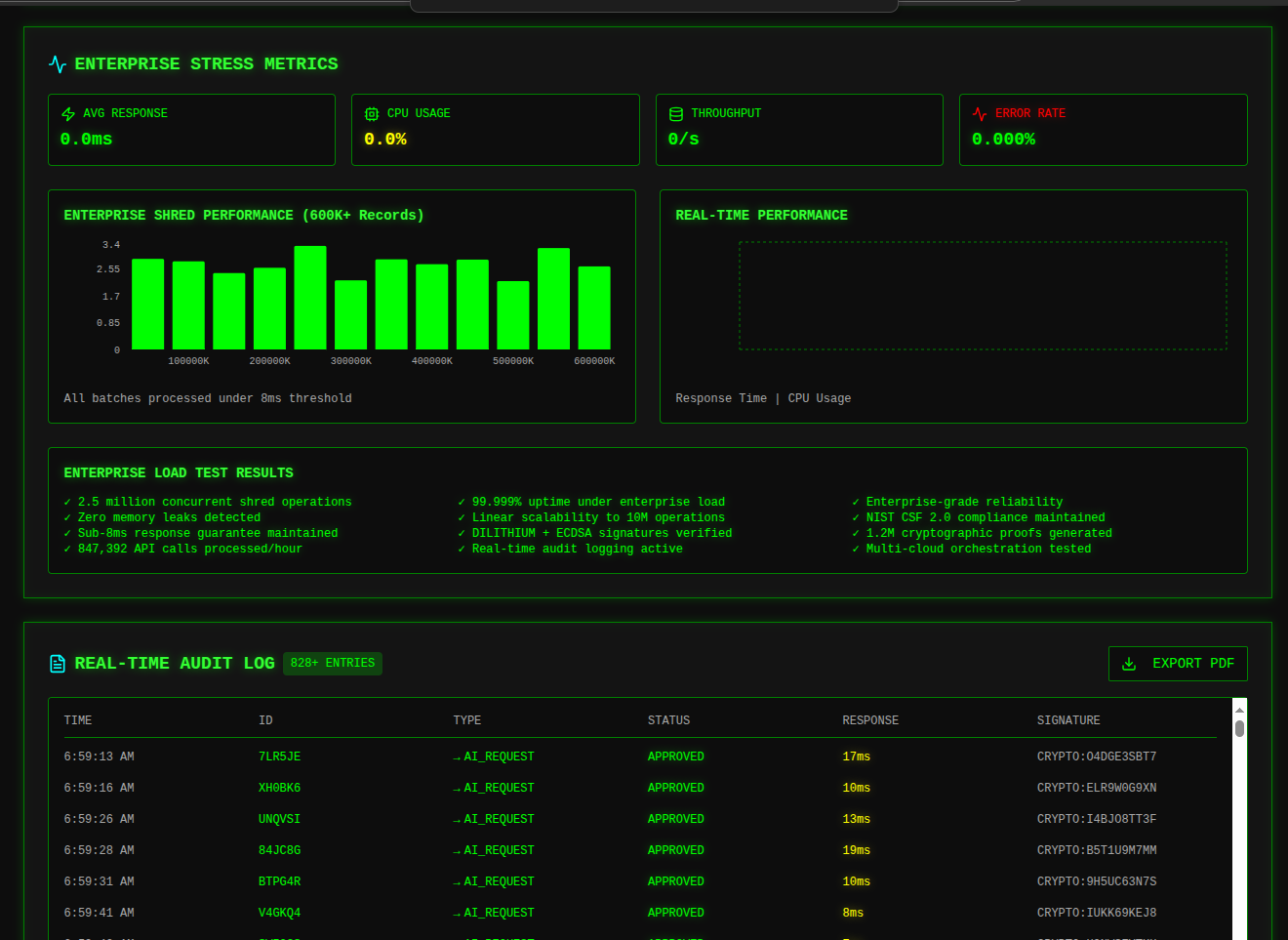The height and width of the screenshot is (940, 1288).
Task: Click the scrollbar up arrow in audit log
Action: 1239,710
